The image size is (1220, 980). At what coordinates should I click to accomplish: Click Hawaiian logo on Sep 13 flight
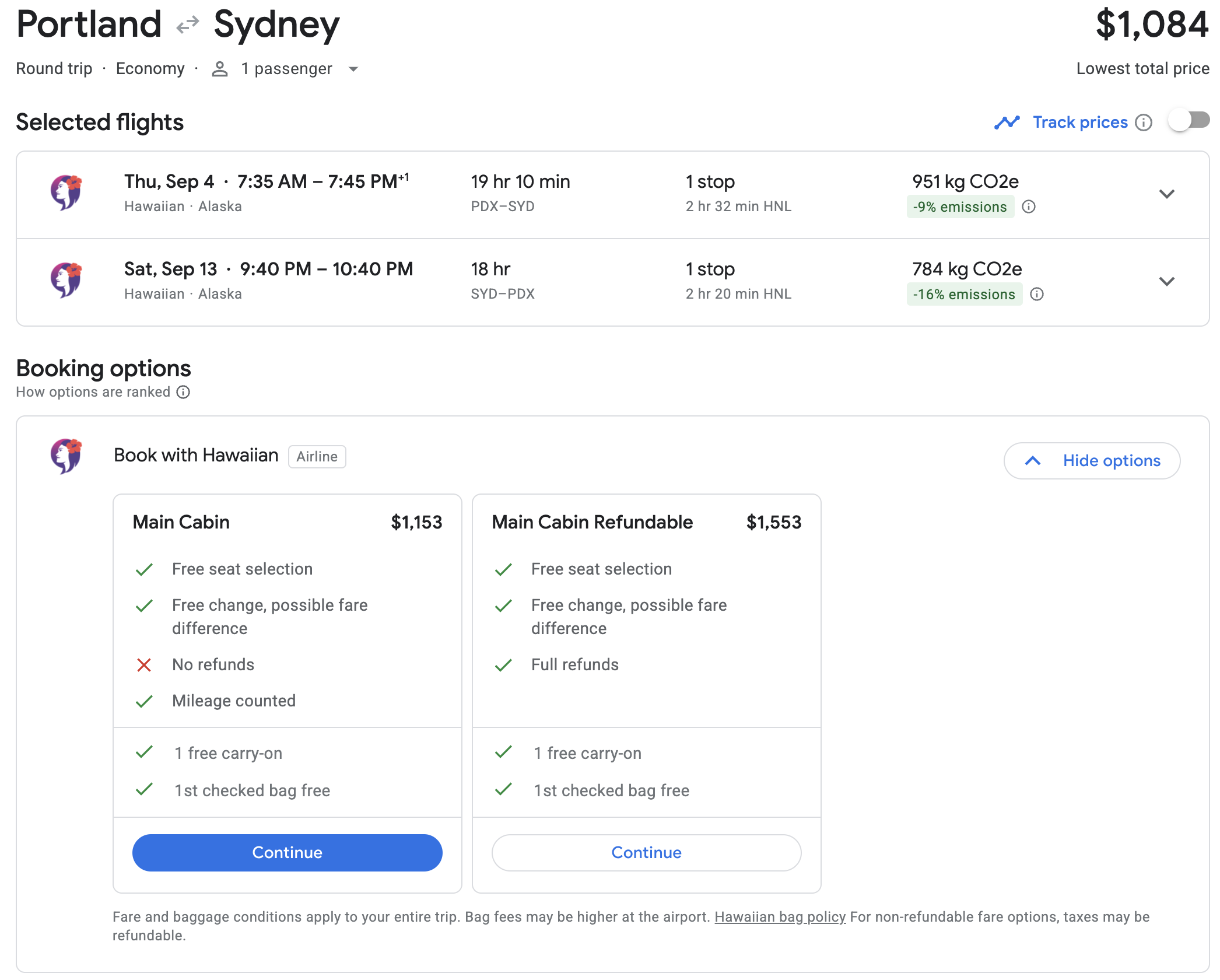66,279
